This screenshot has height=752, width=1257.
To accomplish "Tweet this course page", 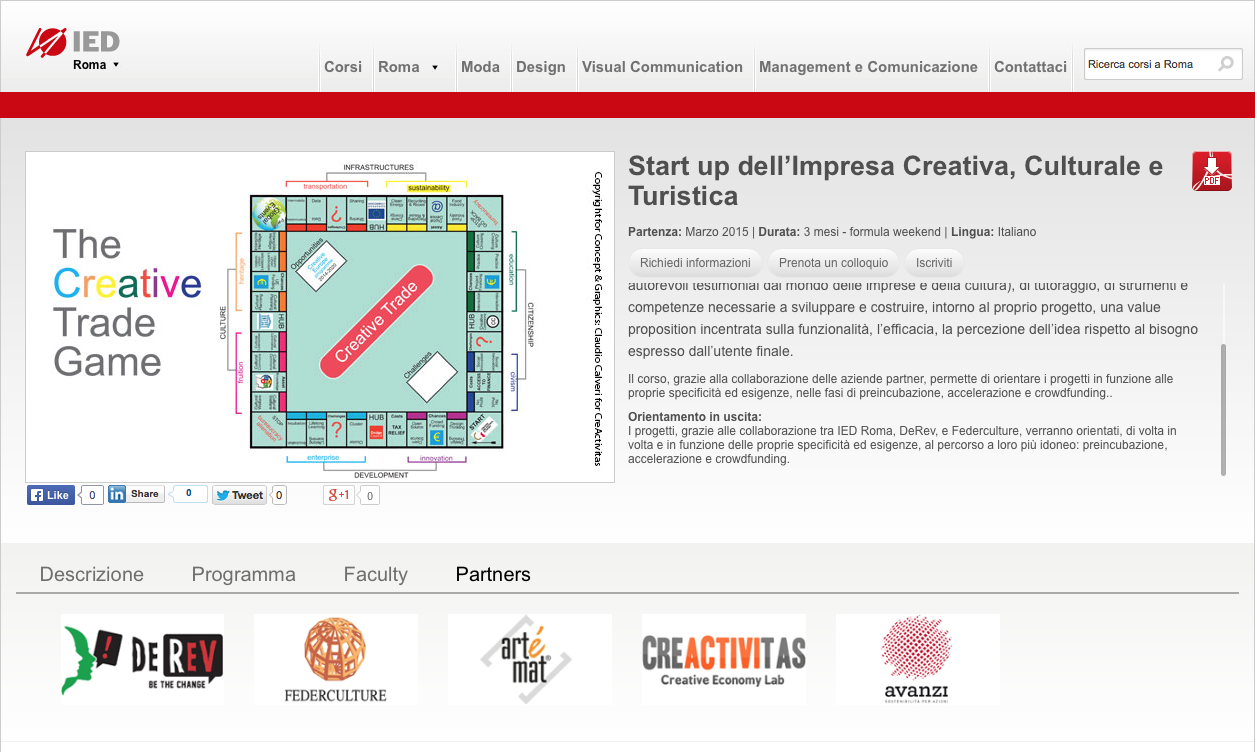I will 239,495.
